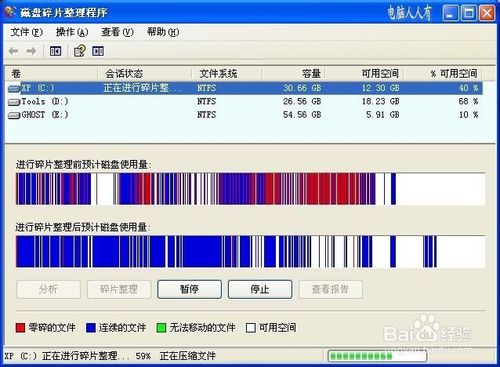
Task: Click the white 可用空间 legend swatch
Action: [x=251, y=328]
